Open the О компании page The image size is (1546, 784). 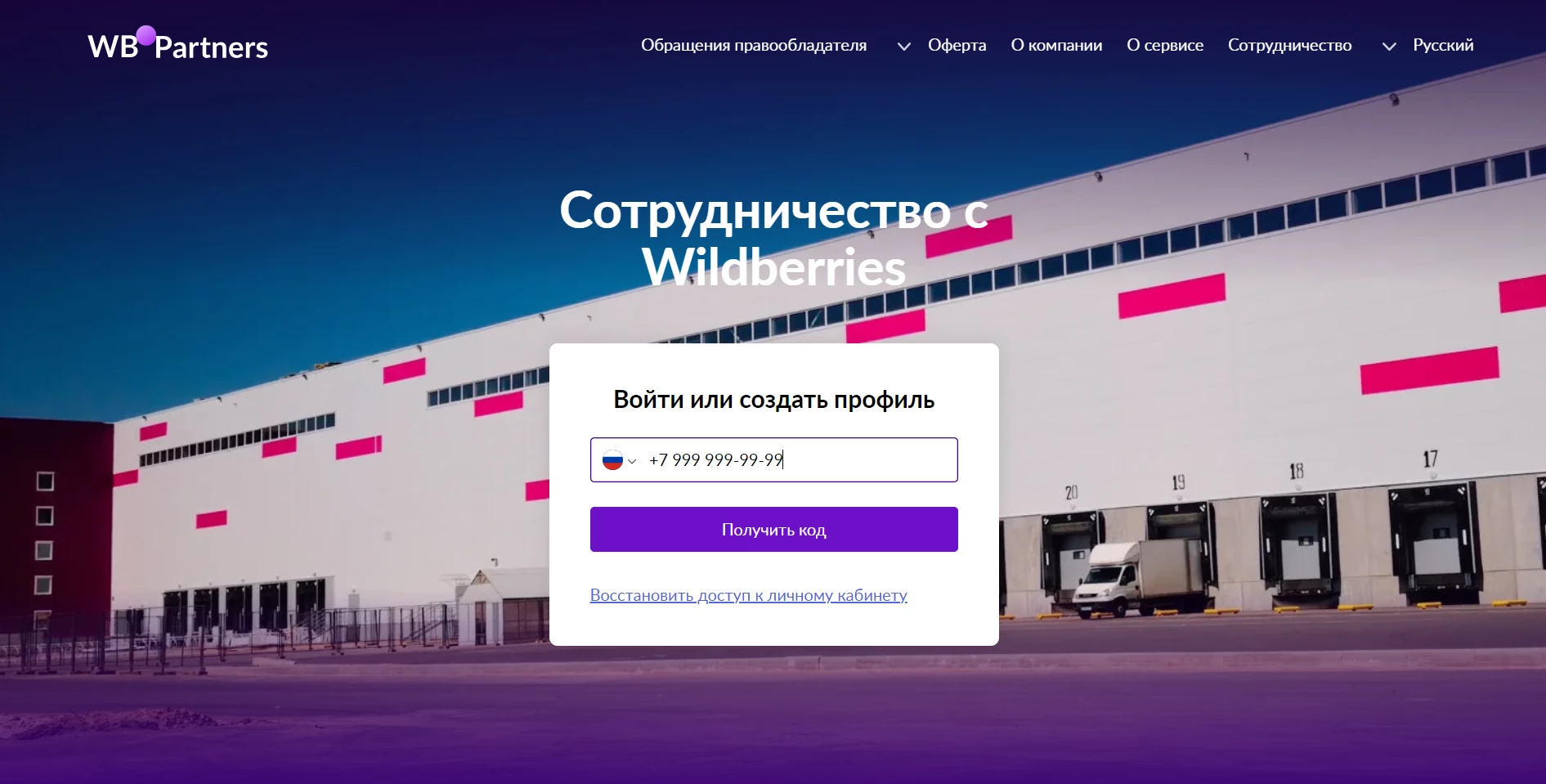[1056, 45]
